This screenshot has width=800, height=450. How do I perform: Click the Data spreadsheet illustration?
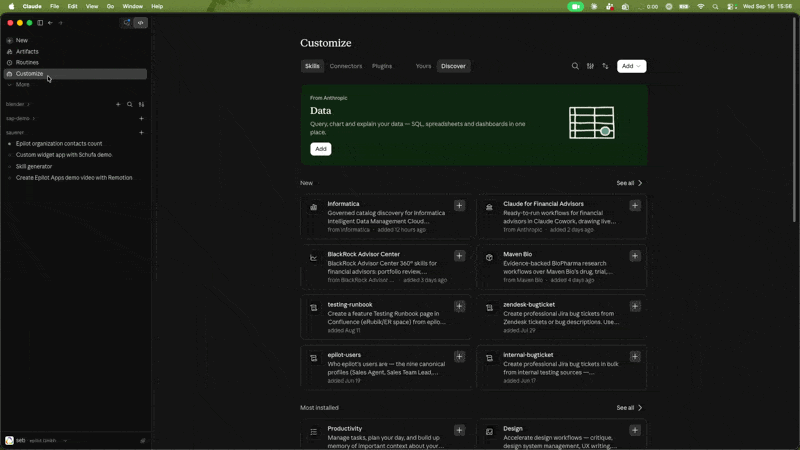click(x=592, y=122)
